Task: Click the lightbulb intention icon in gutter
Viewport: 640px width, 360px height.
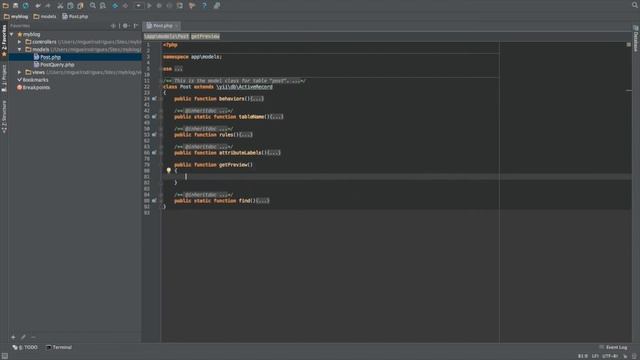Action: coord(169,171)
